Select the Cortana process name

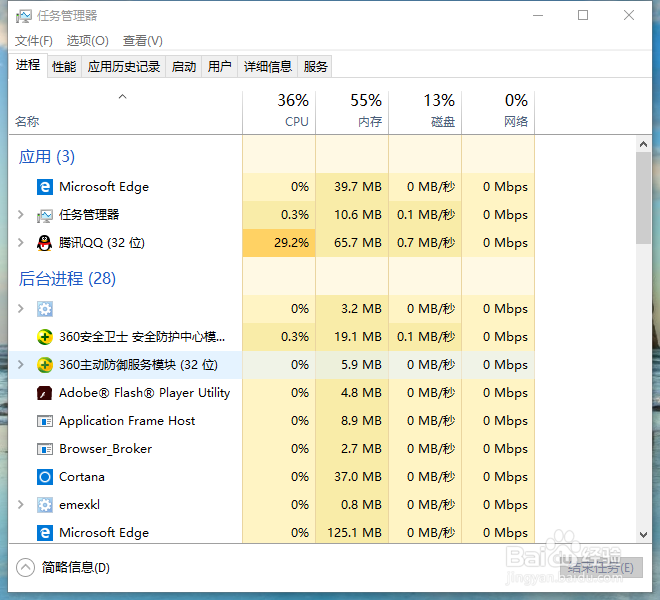coord(82,477)
